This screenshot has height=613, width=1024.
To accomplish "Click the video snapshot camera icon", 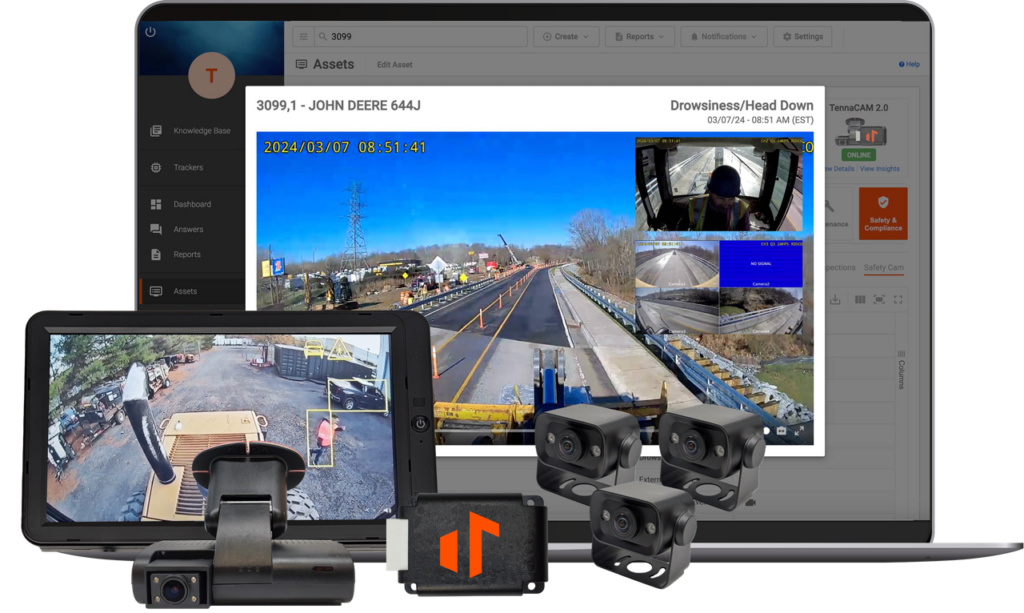I will (781, 431).
